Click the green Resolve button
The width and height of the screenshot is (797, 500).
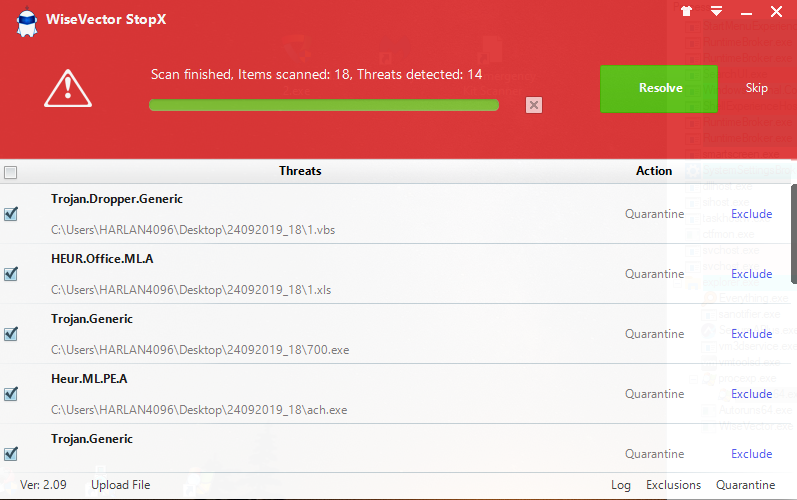pos(659,88)
